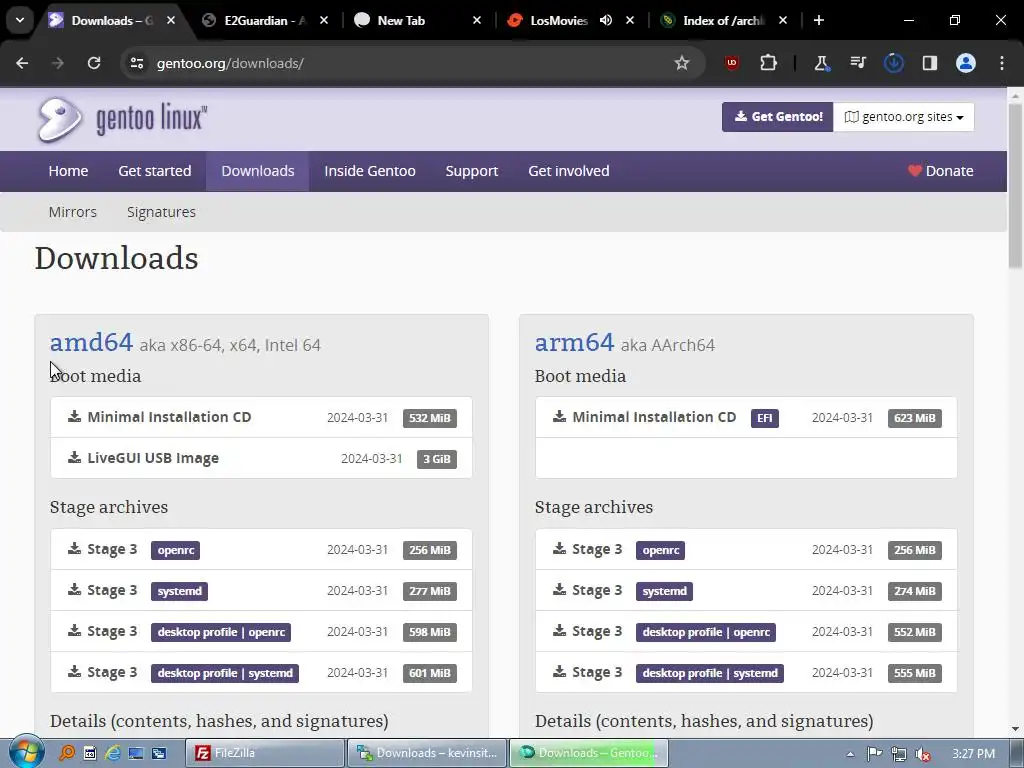Open the tab search dropdown arrow
This screenshot has height=768, width=1024.
tap(20, 20)
